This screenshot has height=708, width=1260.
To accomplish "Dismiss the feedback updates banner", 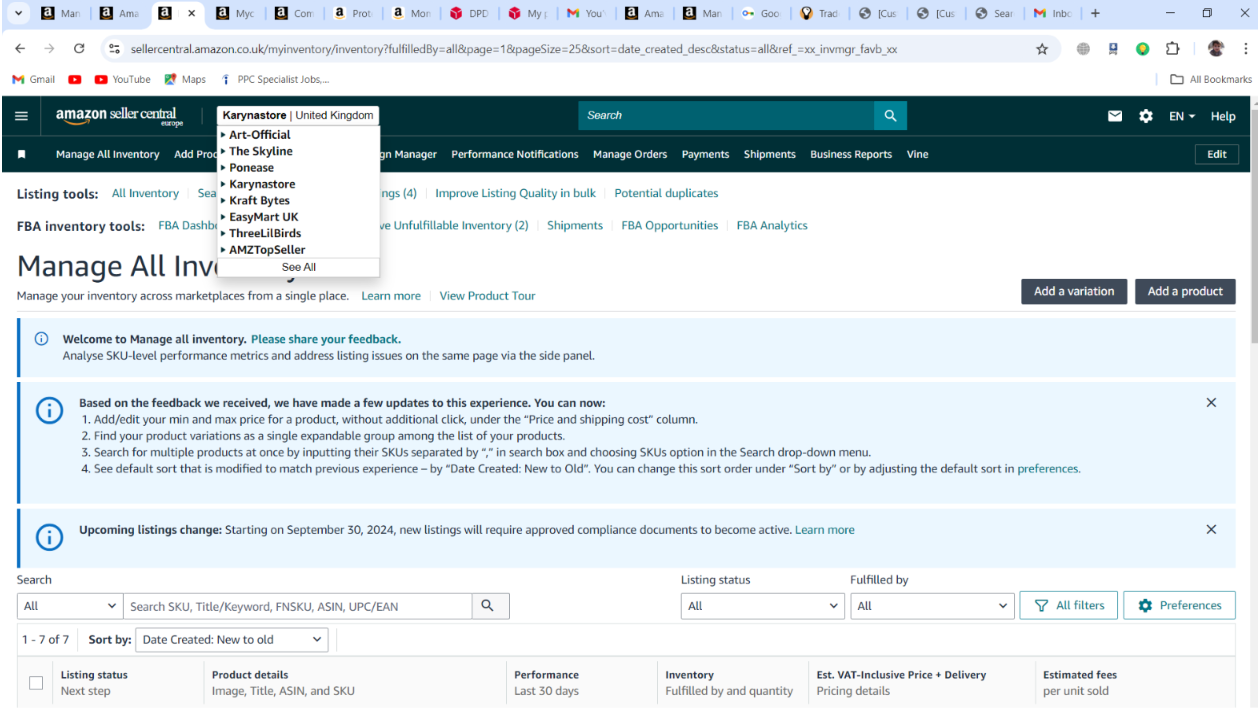I will pyautogui.click(x=1211, y=403).
